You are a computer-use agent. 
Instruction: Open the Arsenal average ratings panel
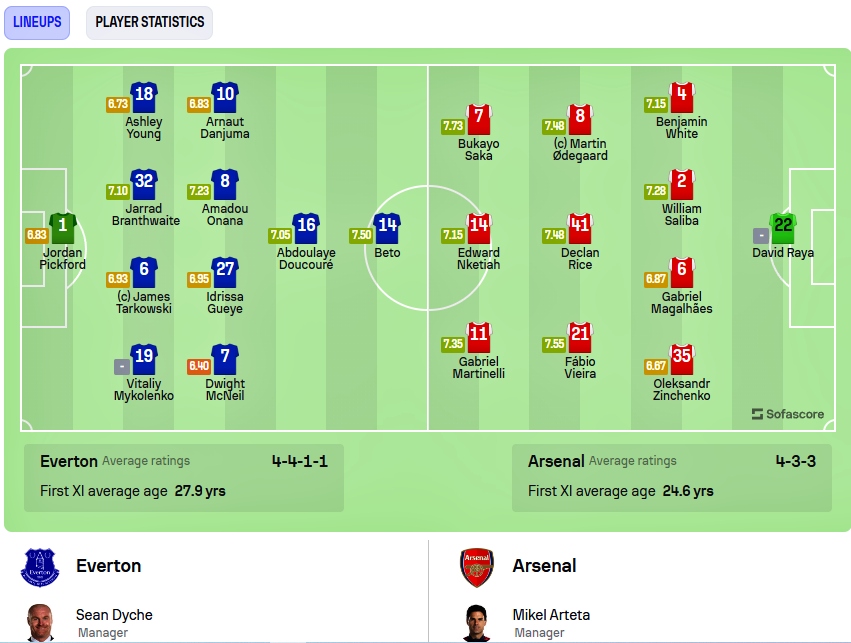point(672,478)
